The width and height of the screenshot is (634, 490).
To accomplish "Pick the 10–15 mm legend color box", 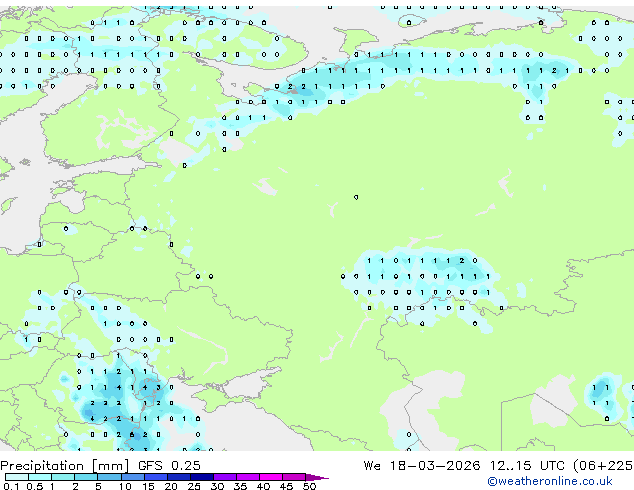I will pyautogui.click(x=133, y=477).
